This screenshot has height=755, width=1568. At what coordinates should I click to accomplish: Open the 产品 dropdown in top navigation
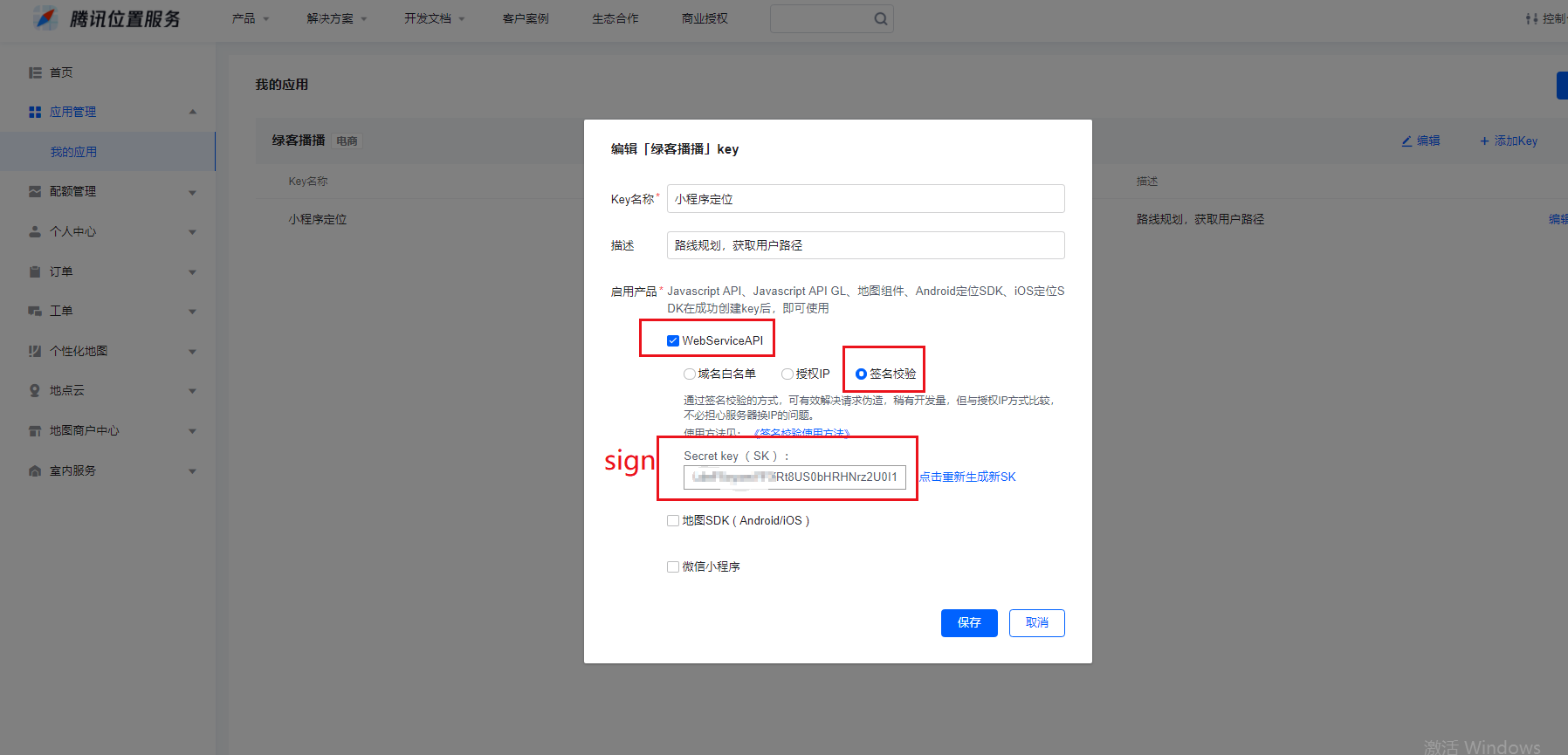click(250, 19)
